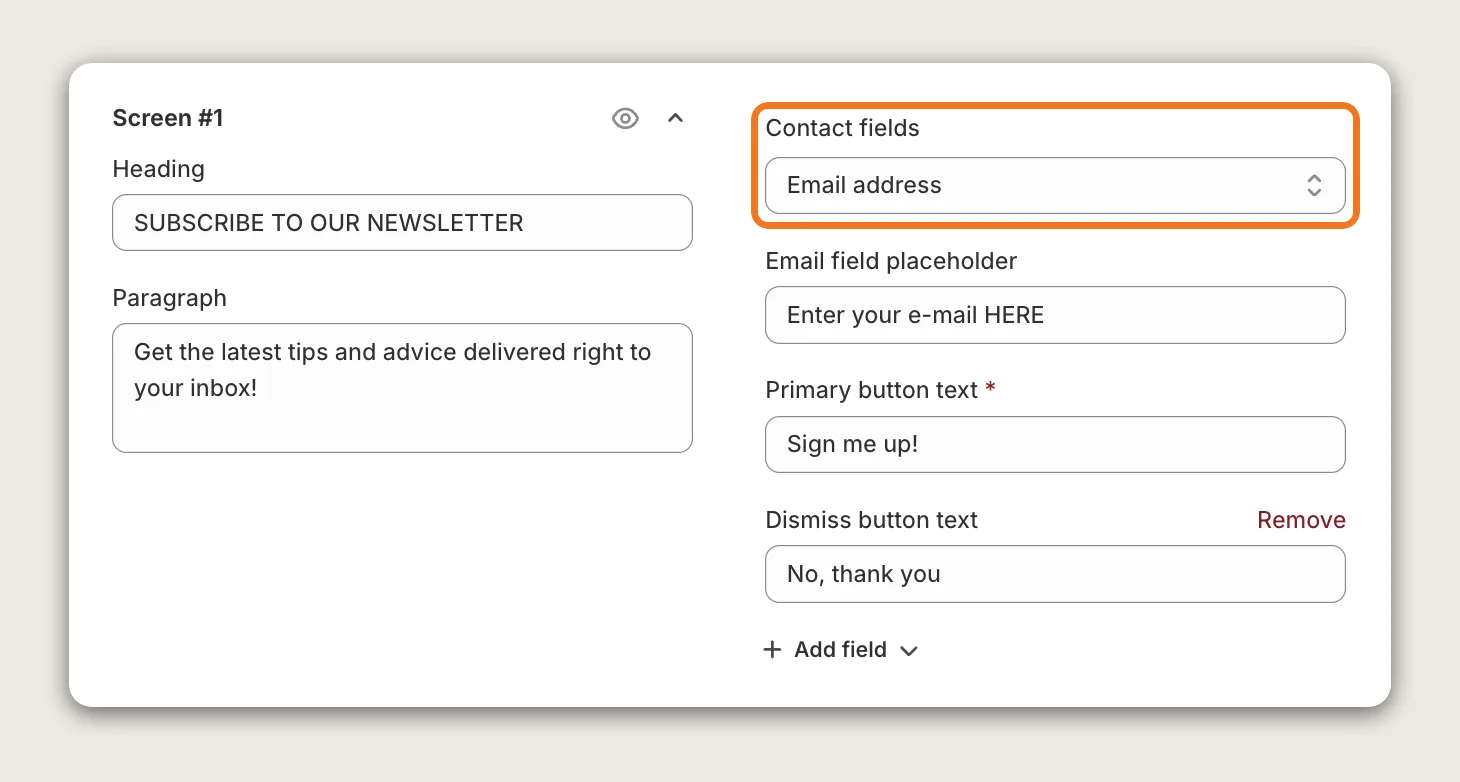Open the Add field menu
Image resolution: width=1460 pixels, height=782 pixels.
(840, 650)
